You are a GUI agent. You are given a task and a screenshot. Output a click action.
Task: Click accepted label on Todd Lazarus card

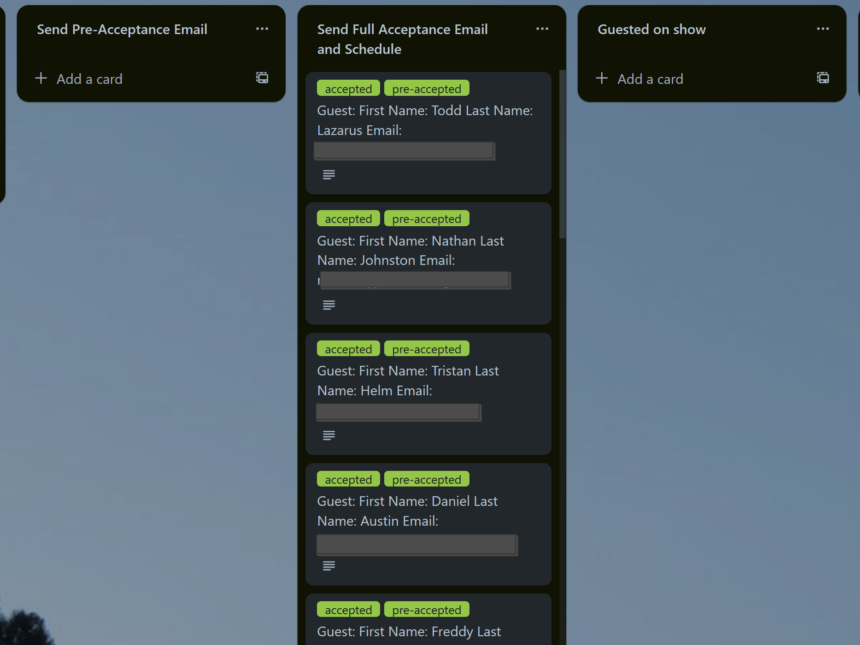click(348, 89)
